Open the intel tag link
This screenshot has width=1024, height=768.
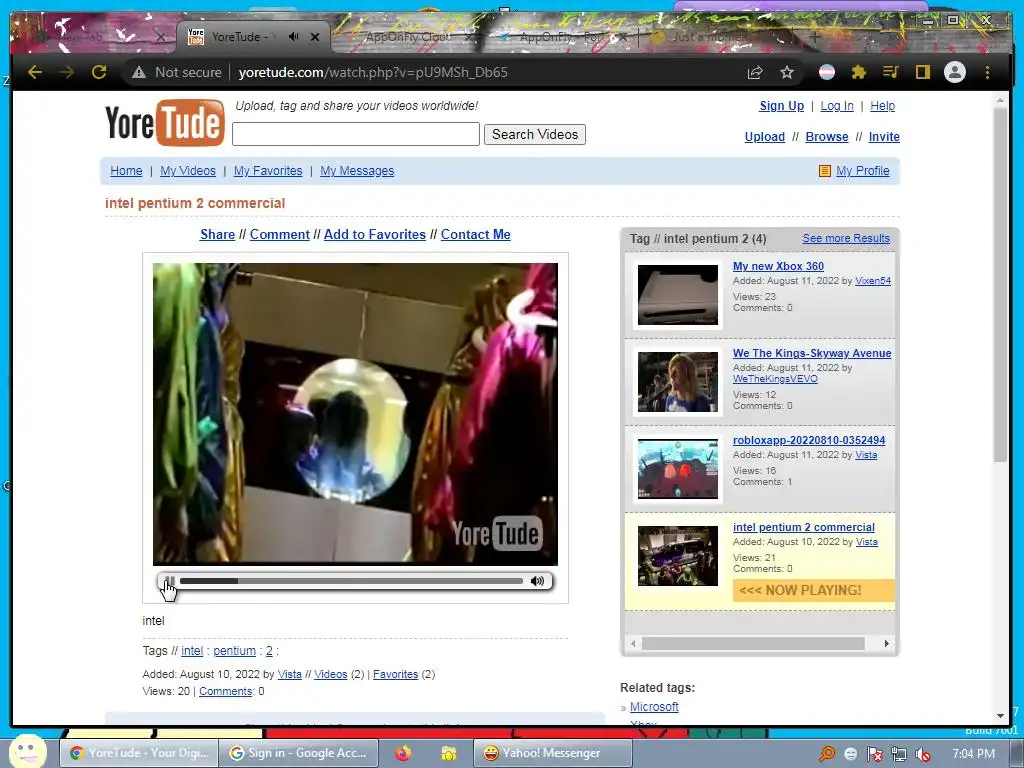coord(192,650)
